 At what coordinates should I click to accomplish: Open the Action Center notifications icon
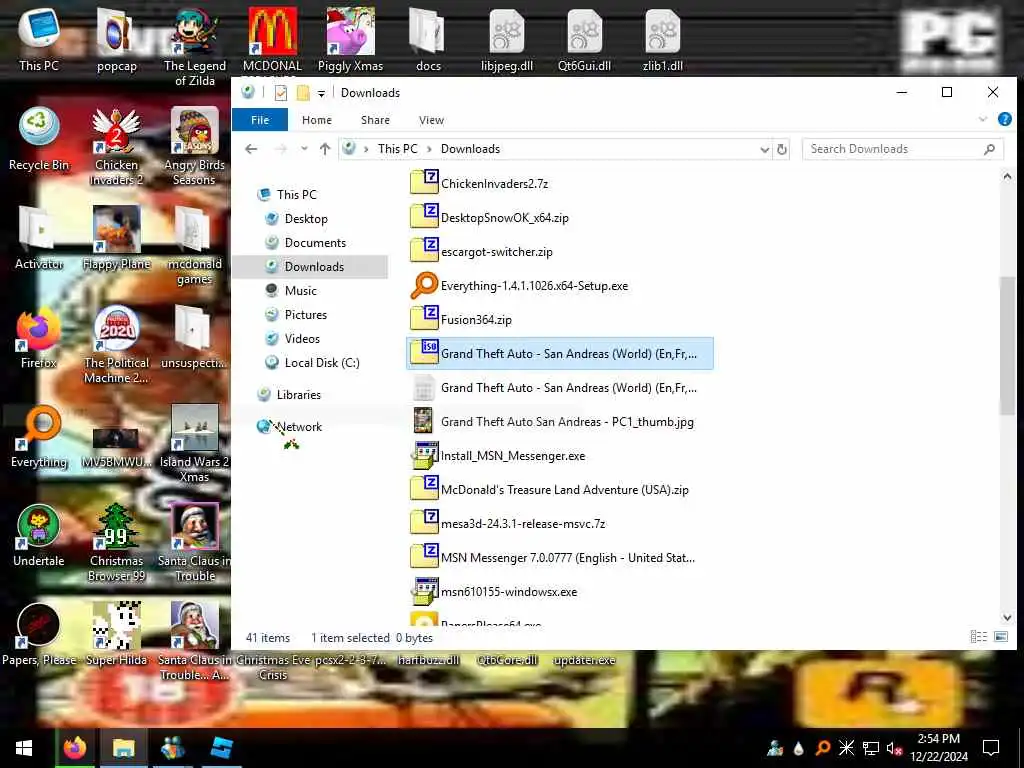tap(991, 748)
